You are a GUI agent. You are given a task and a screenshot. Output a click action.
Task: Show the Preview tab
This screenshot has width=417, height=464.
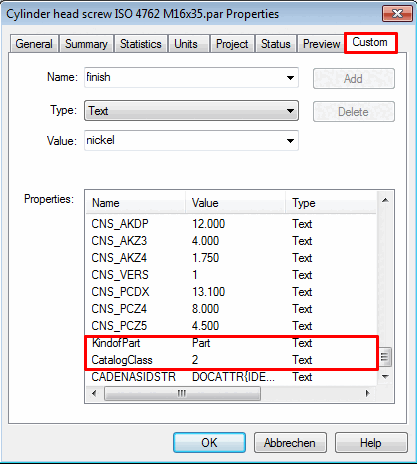[x=321, y=44]
